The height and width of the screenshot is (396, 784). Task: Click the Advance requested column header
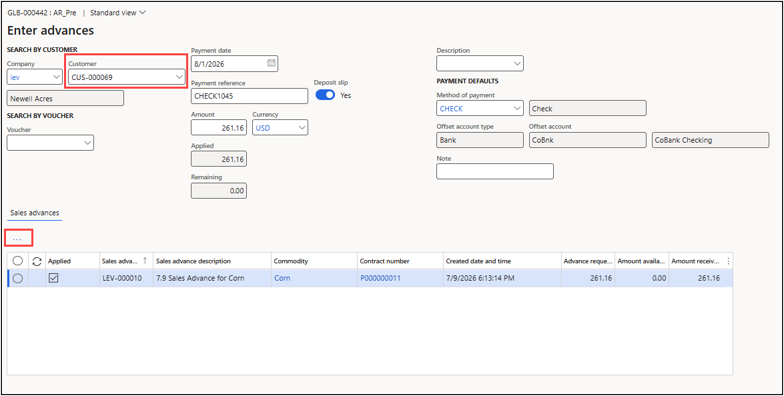tap(588, 261)
